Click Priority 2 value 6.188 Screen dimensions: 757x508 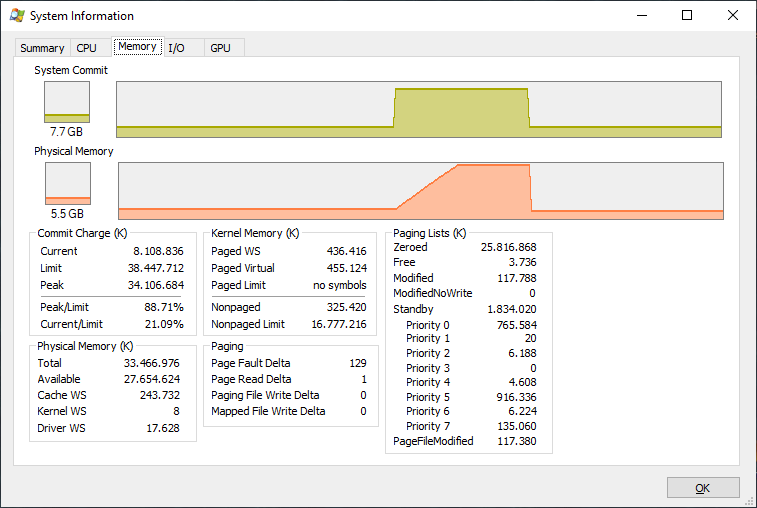522,353
